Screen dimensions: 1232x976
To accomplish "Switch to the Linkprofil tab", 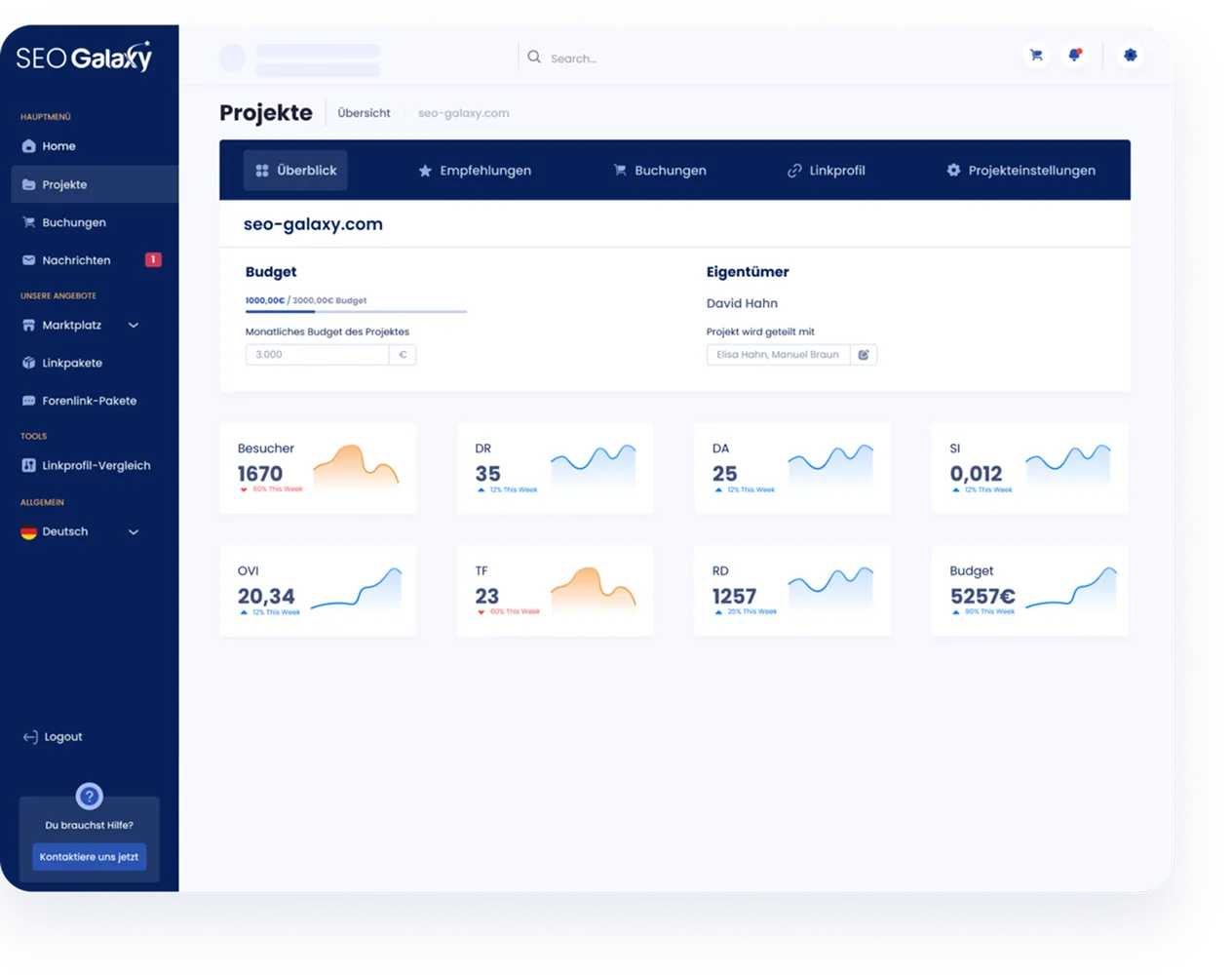I will [826, 171].
